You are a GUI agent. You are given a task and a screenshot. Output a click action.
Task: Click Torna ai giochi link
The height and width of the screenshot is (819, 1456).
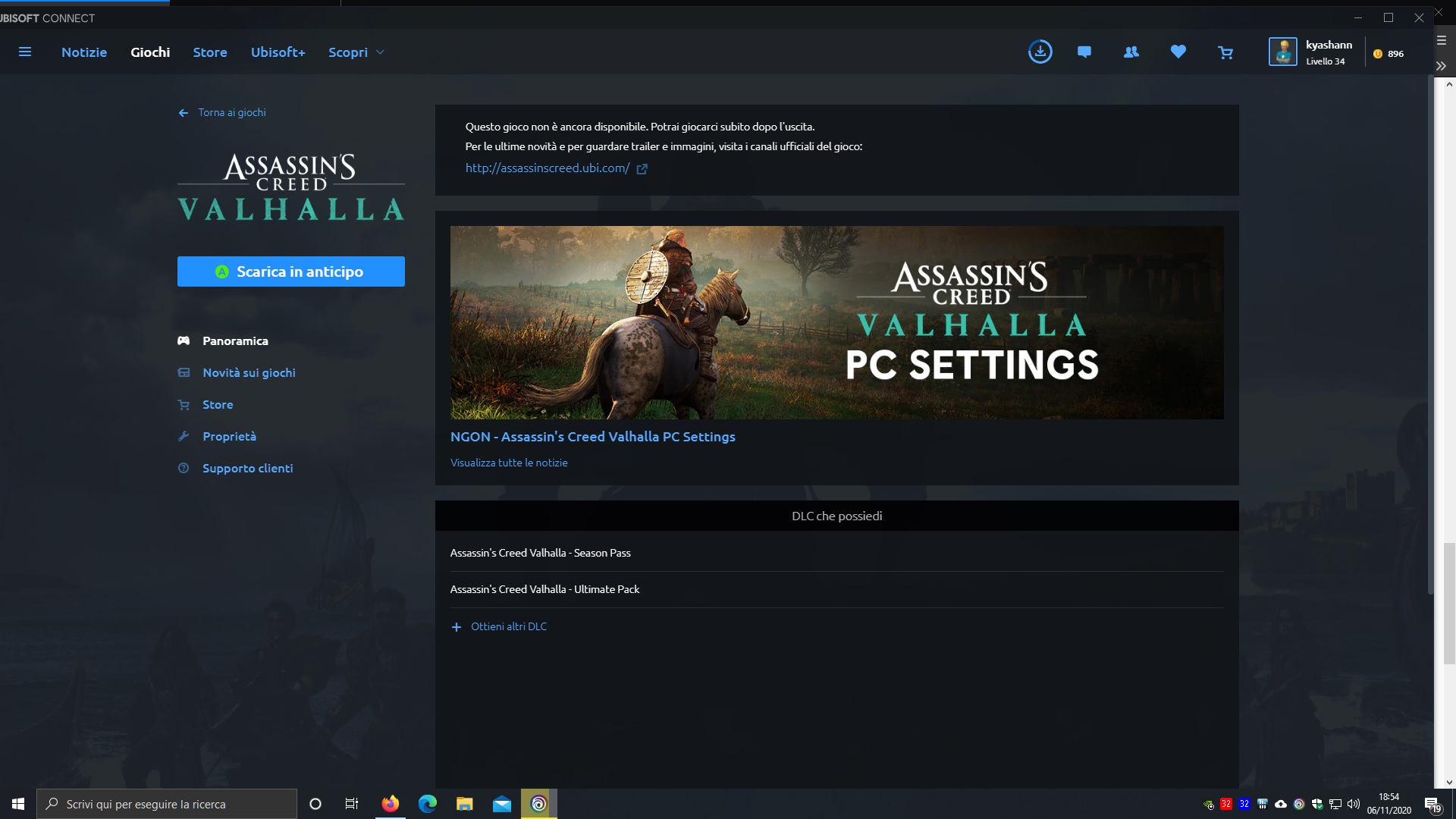tap(232, 112)
